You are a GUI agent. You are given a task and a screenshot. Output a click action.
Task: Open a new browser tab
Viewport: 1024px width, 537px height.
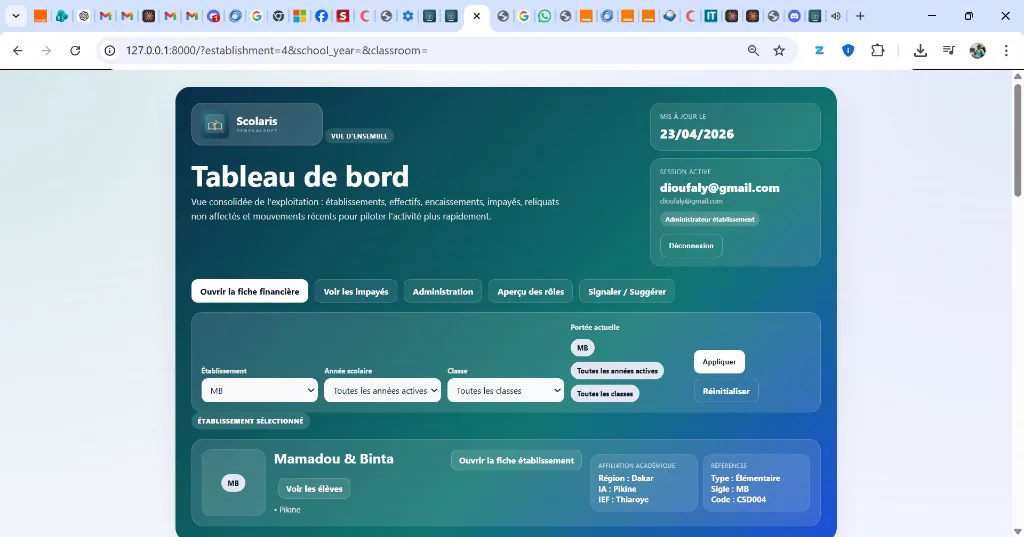[x=860, y=16]
